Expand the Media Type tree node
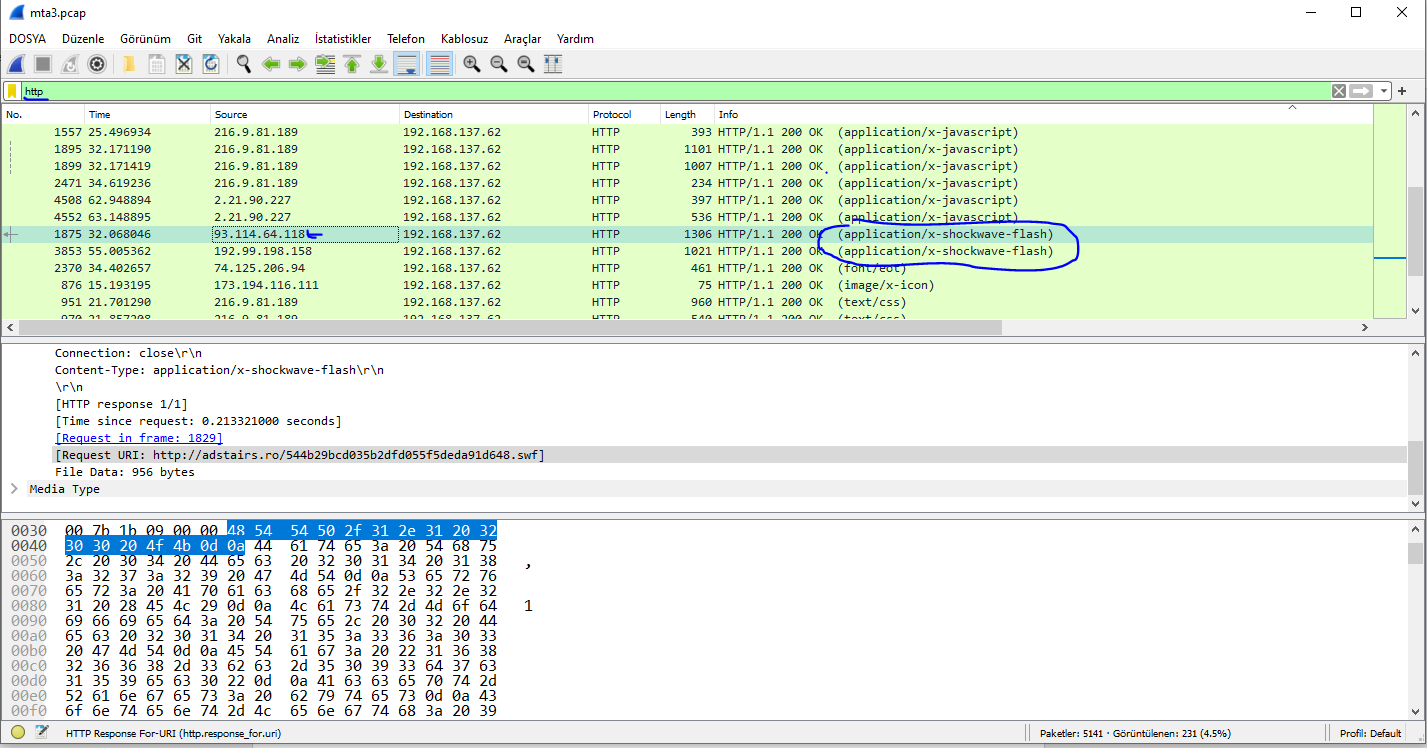Screen dimensions: 1427x748 pos(14,489)
